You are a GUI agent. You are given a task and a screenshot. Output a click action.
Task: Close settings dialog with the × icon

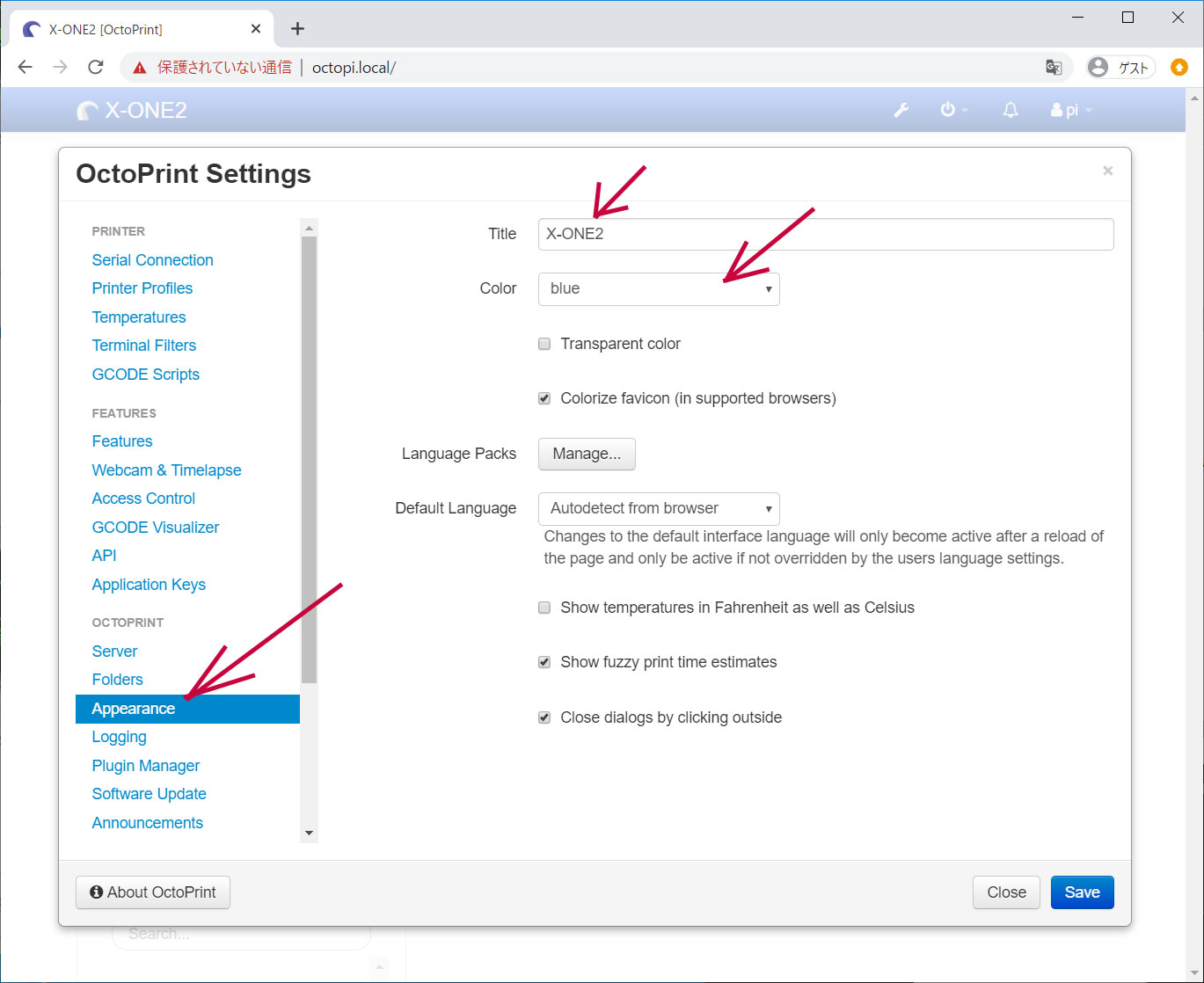pyautogui.click(x=1107, y=171)
